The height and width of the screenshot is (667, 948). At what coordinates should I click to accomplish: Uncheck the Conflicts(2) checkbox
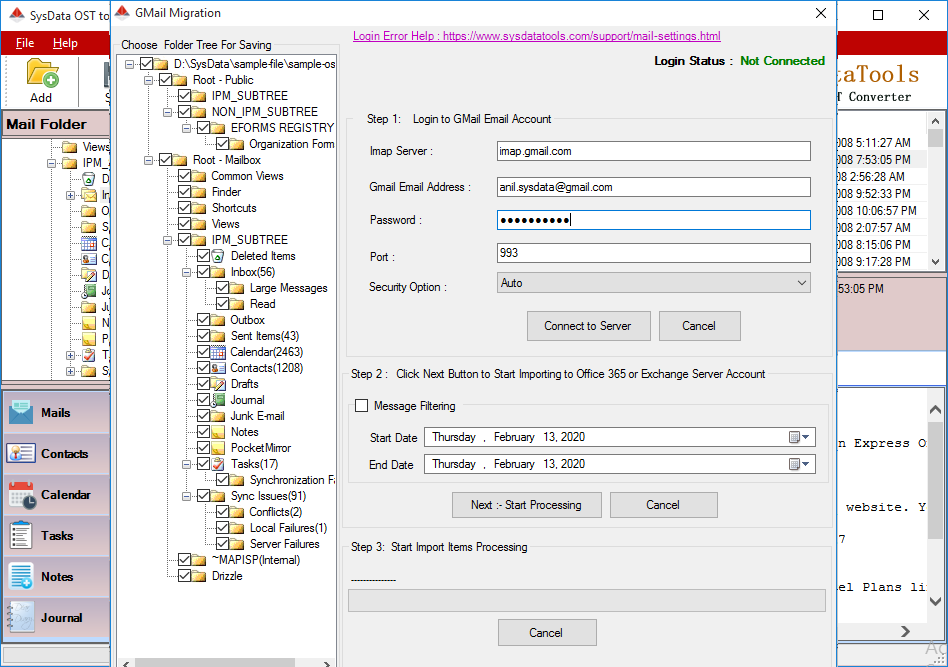click(222, 512)
